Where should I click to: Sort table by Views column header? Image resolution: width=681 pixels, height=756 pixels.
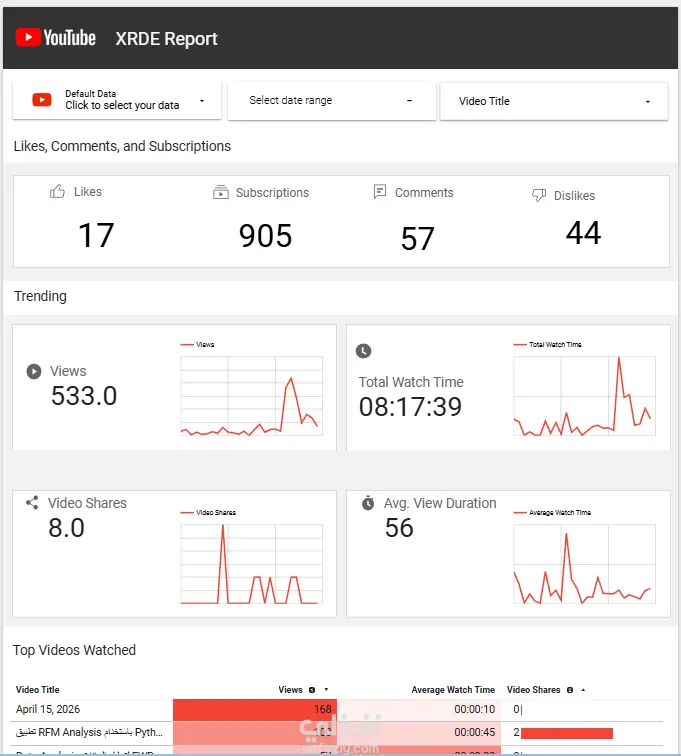point(290,689)
